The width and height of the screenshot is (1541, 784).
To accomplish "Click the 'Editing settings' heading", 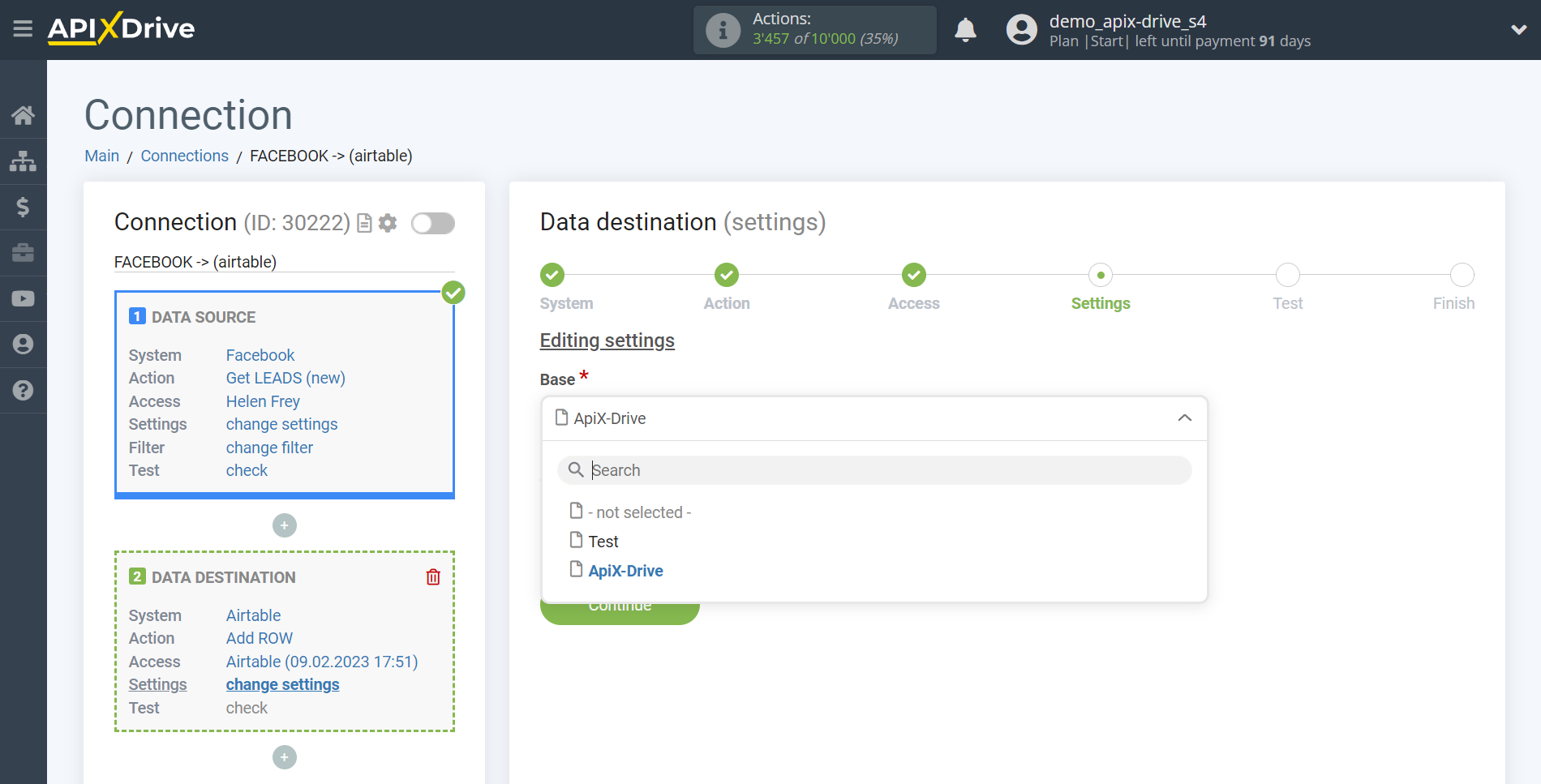I will tap(607, 341).
